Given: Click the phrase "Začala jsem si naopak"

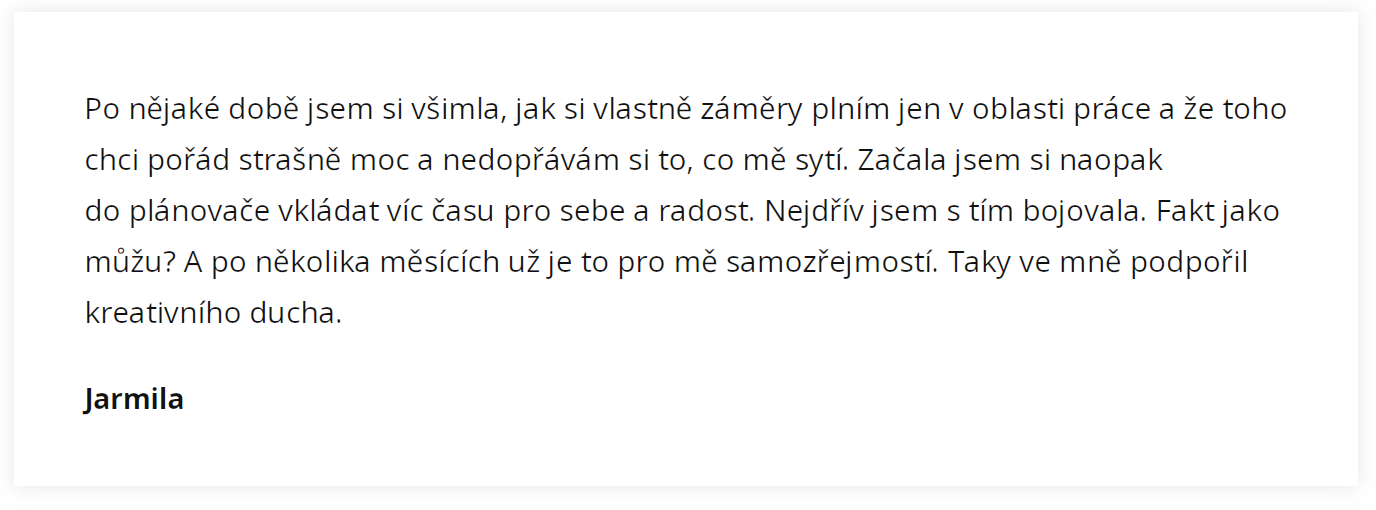Looking at the screenshot, I should tap(1011, 161).
